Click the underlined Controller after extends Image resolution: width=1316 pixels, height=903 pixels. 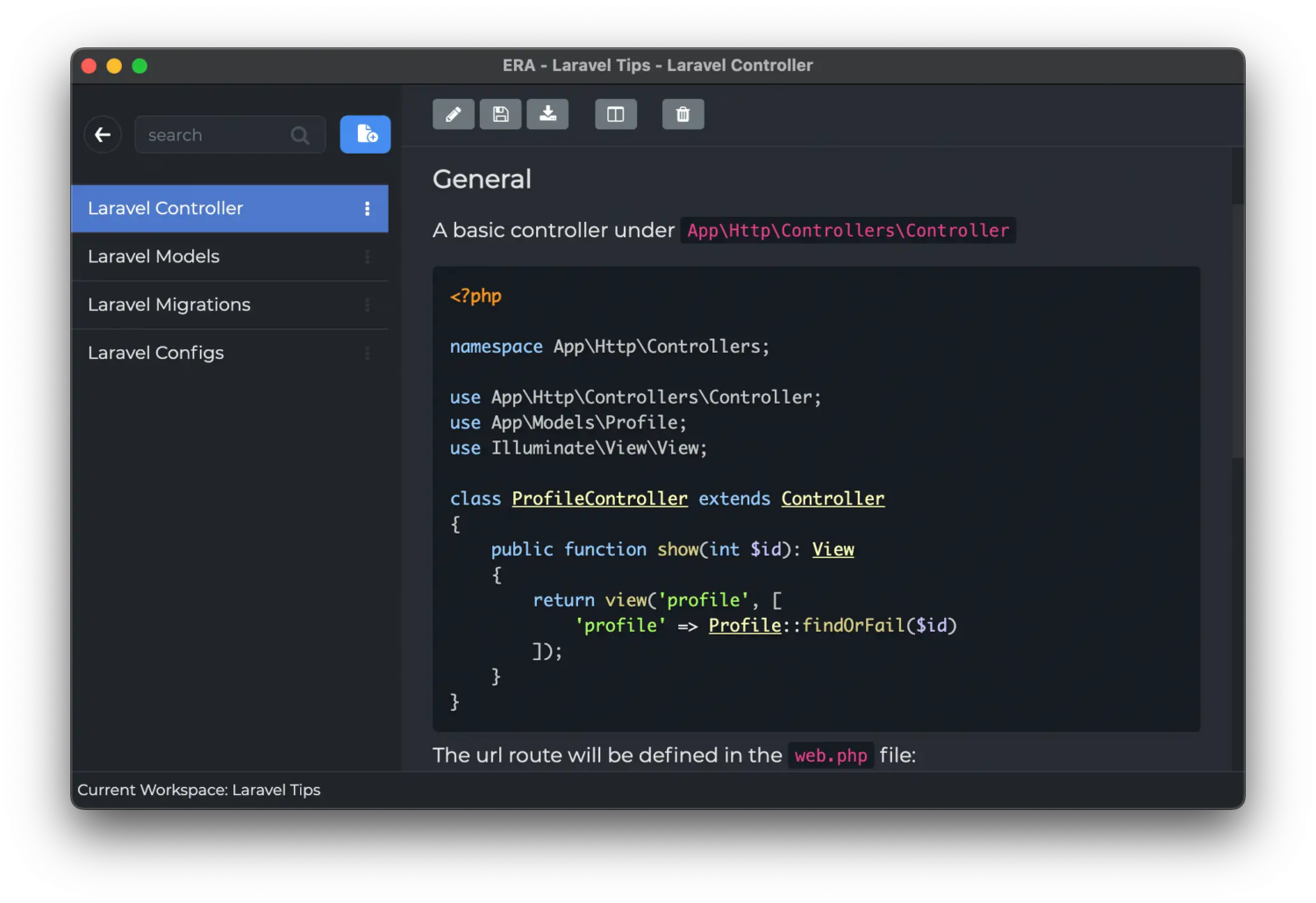[x=833, y=498]
